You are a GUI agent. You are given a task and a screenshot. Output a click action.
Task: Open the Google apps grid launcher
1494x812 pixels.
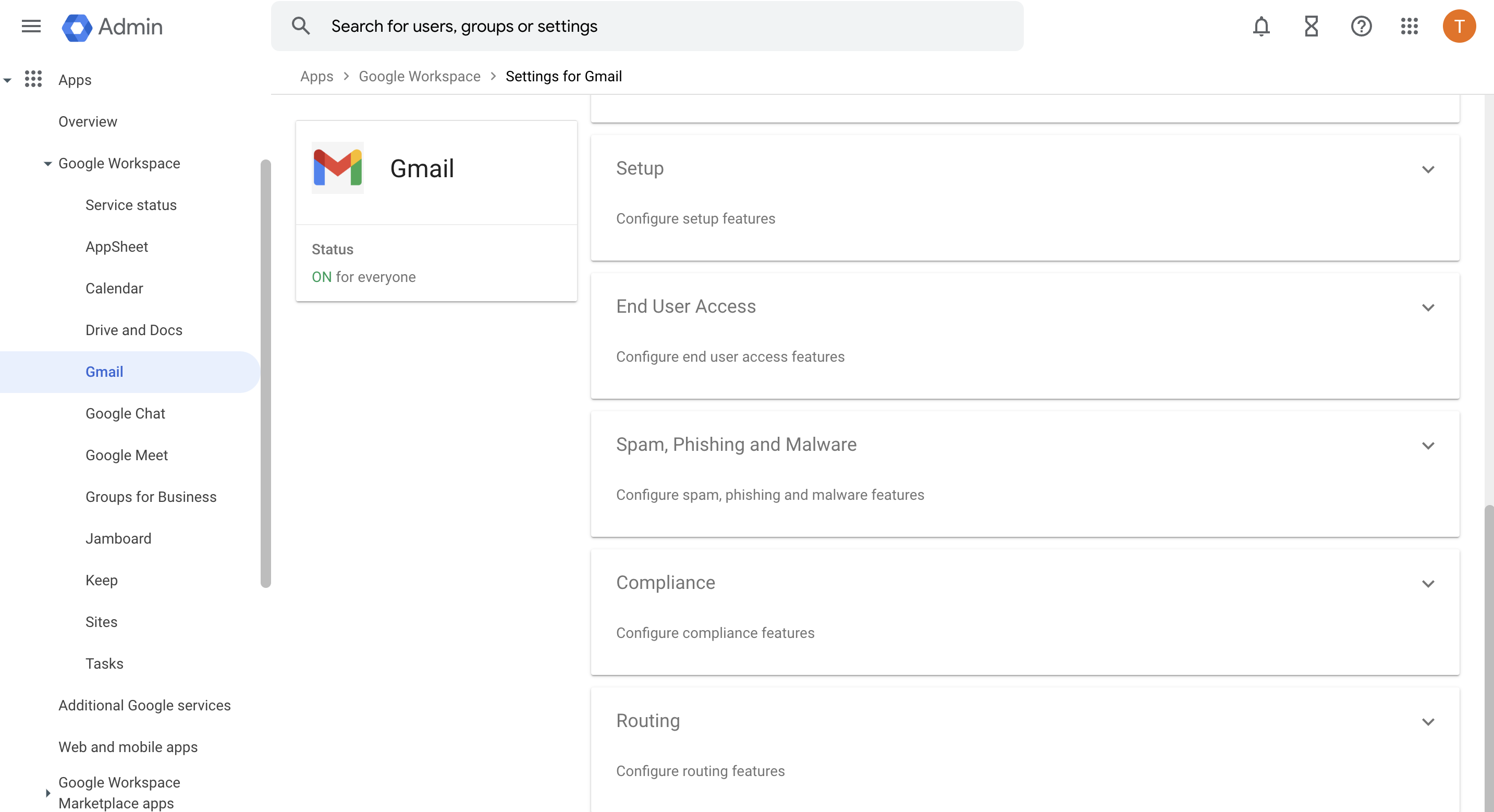[1409, 26]
